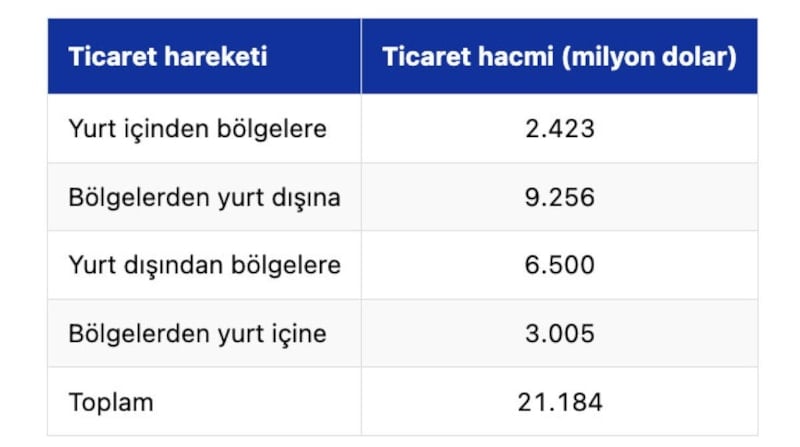Click the 'Bölgelerden yurt içine' row label
The width and height of the screenshot is (800, 447).
click(198, 333)
